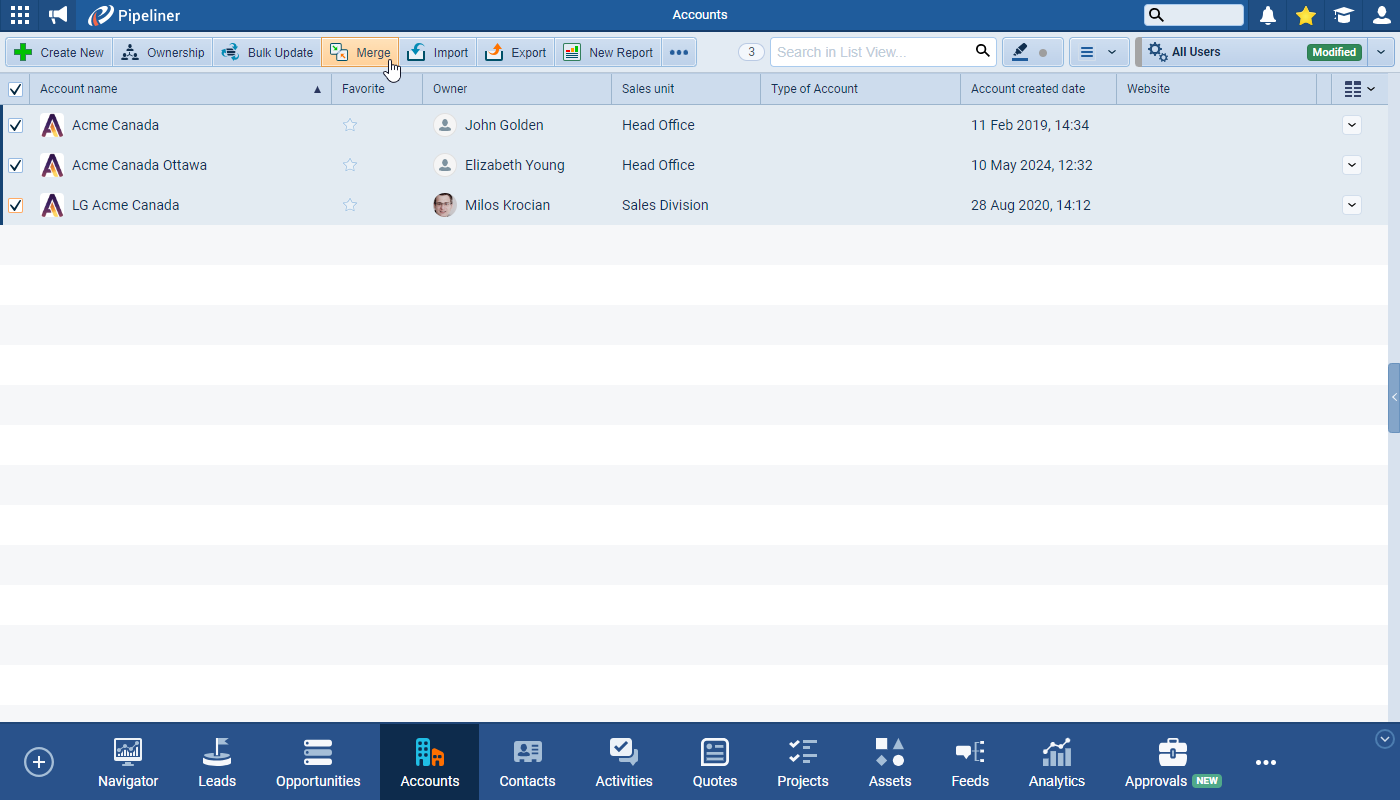Click the Search in List View field

tap(870, 52)
